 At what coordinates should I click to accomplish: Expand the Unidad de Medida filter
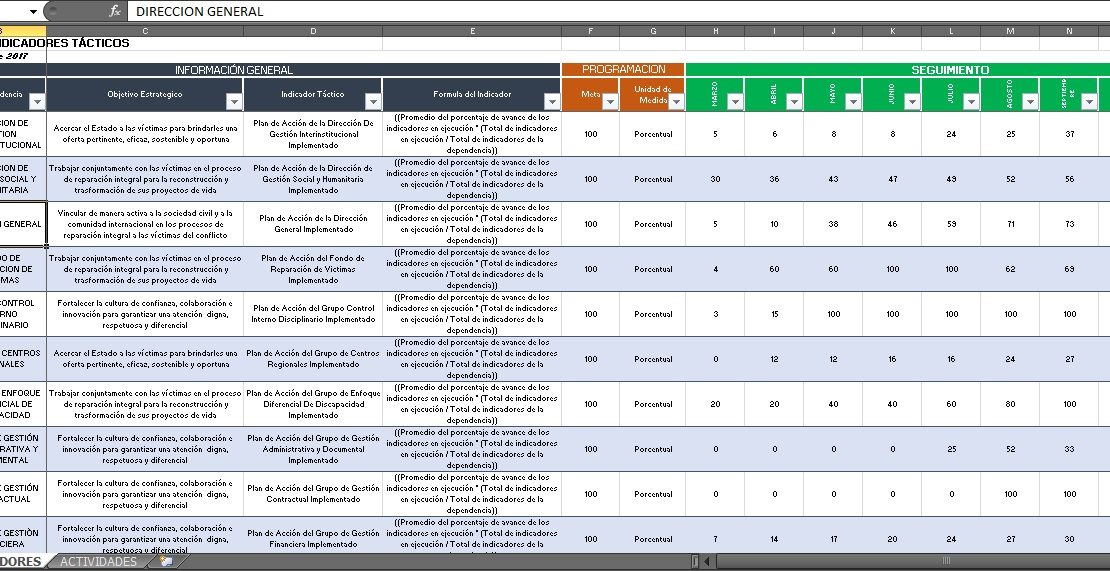676,102
